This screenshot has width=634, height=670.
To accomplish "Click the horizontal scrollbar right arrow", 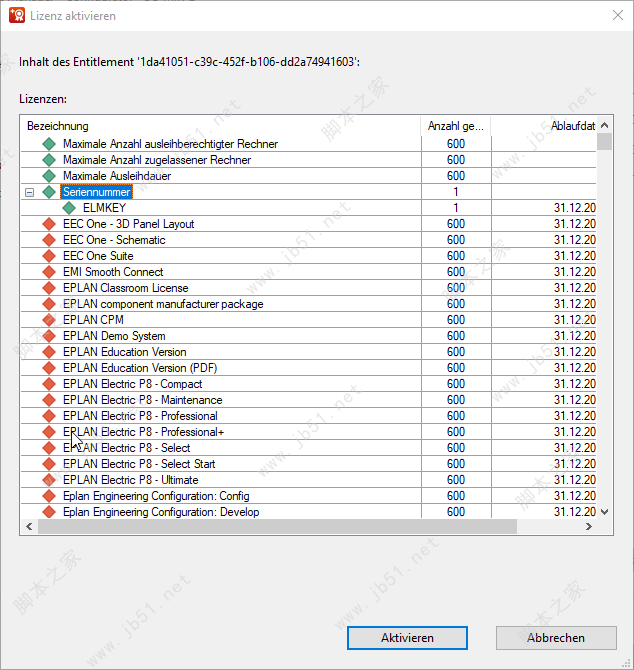I will click(589, 526).
